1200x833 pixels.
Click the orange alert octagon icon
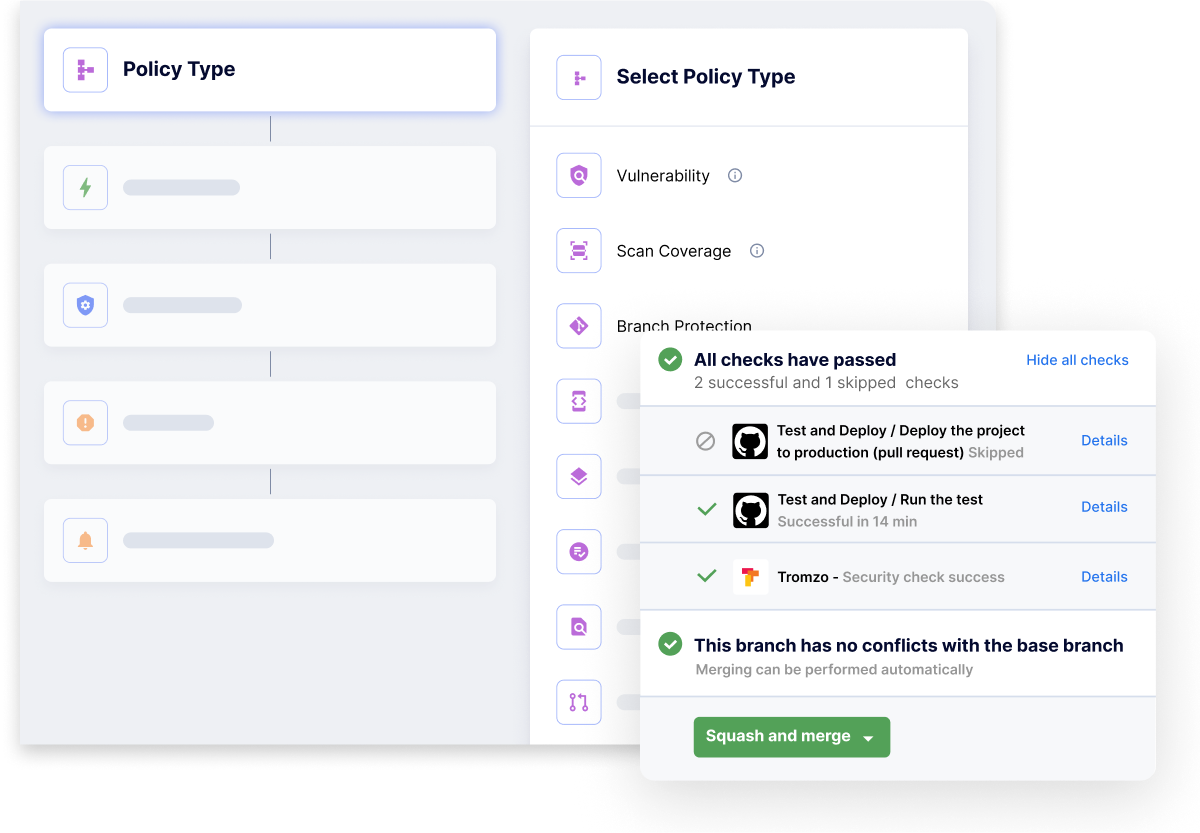(x=85, y=422)
